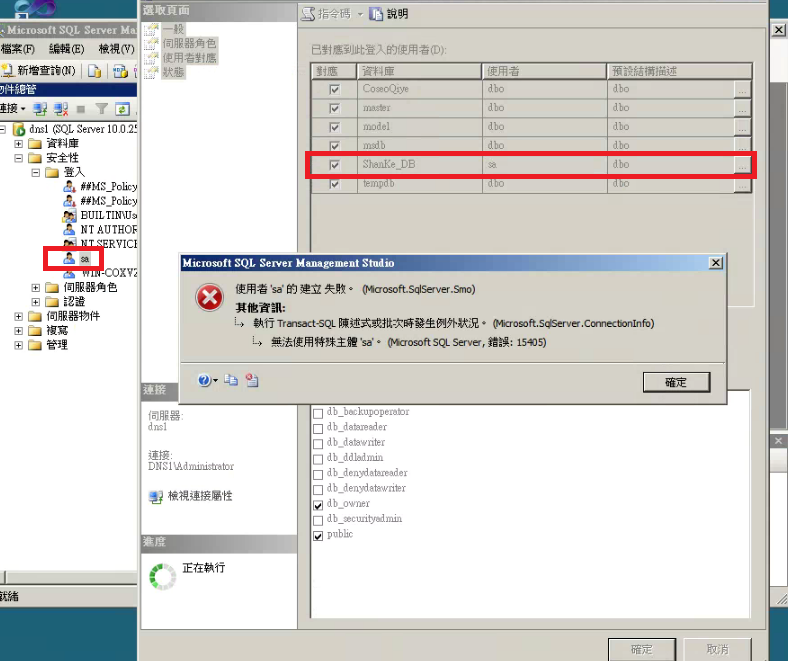
Task: Open User Mapping page icon
Action: tap(151, 58)
